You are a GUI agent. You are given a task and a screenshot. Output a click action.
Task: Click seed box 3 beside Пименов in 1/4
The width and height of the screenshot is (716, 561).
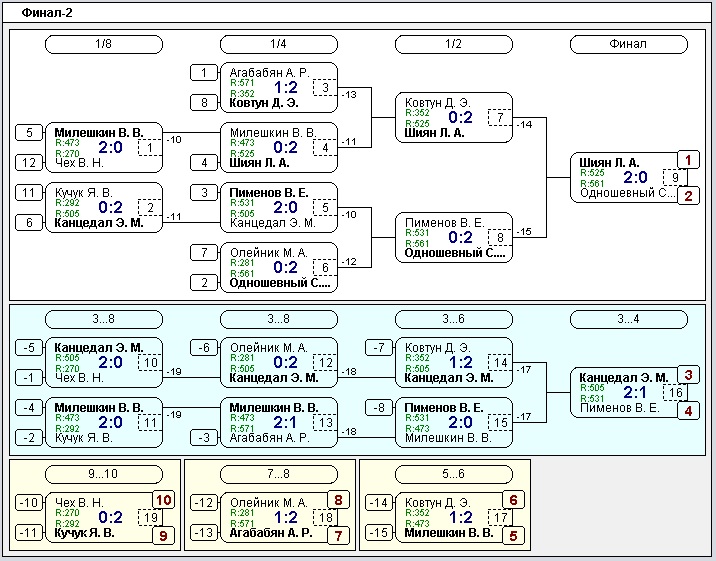click(204, 193)
